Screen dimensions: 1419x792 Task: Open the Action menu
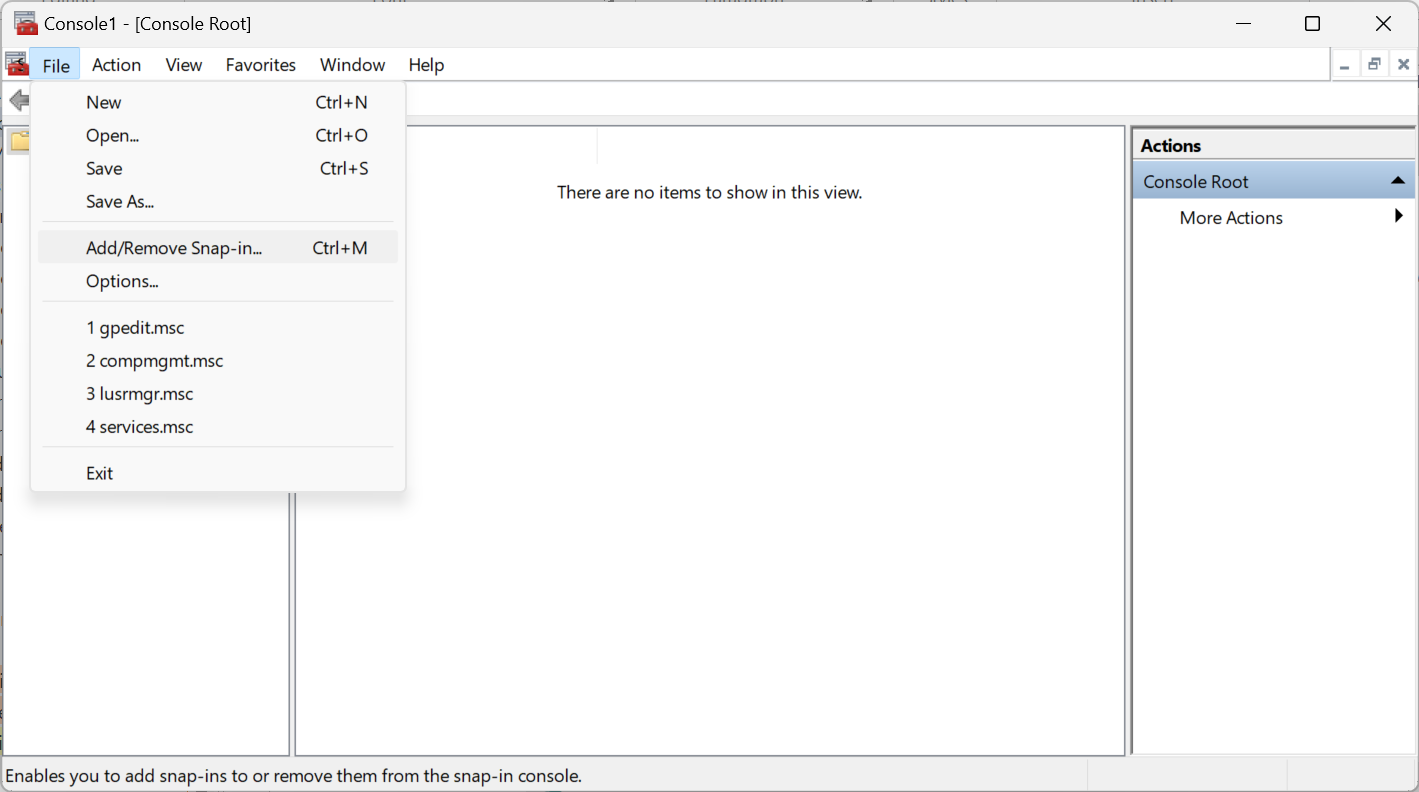pyautogui.click(x=116, y=65)
